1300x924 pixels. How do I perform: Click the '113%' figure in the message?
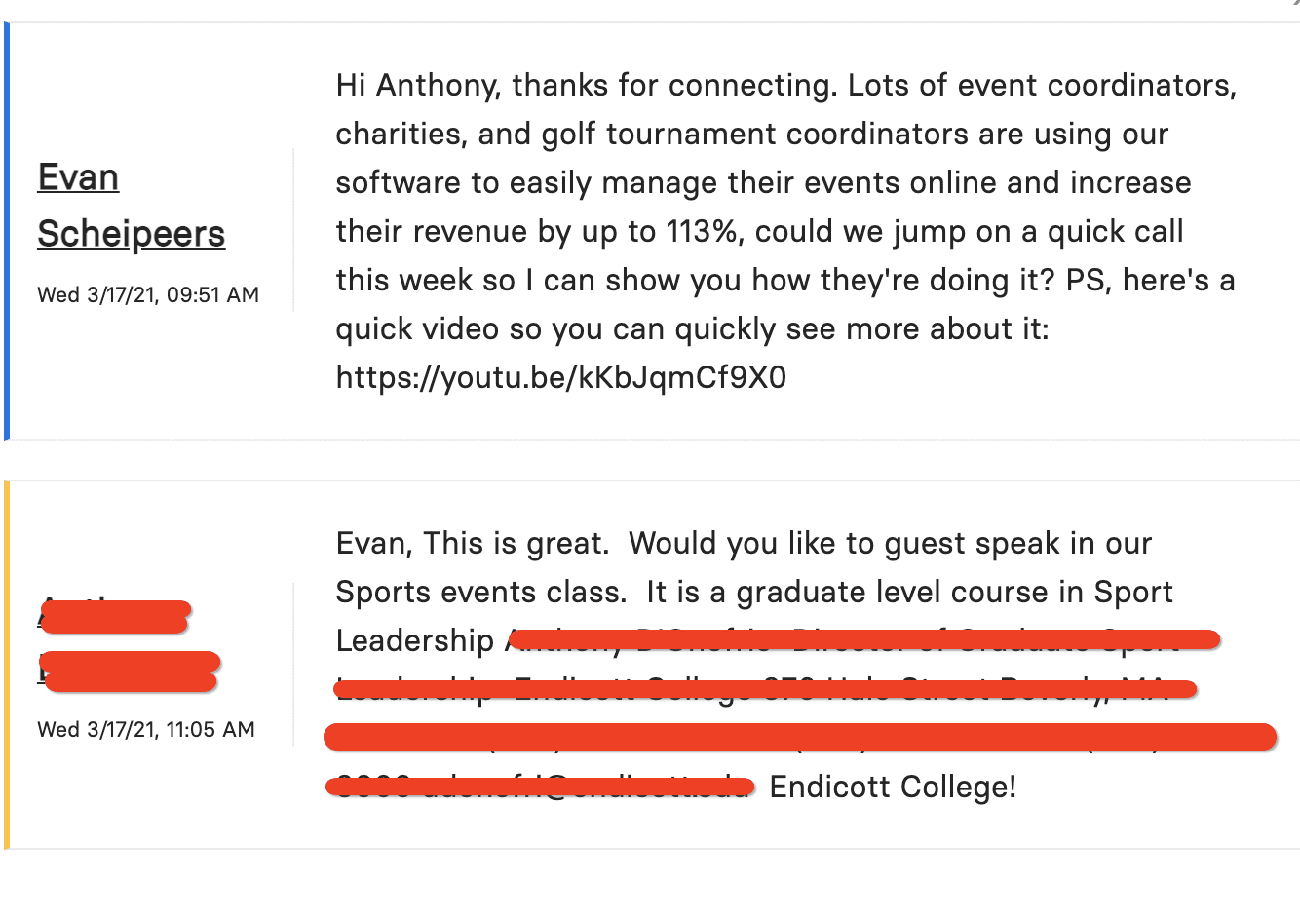click(x=702, y=232)
